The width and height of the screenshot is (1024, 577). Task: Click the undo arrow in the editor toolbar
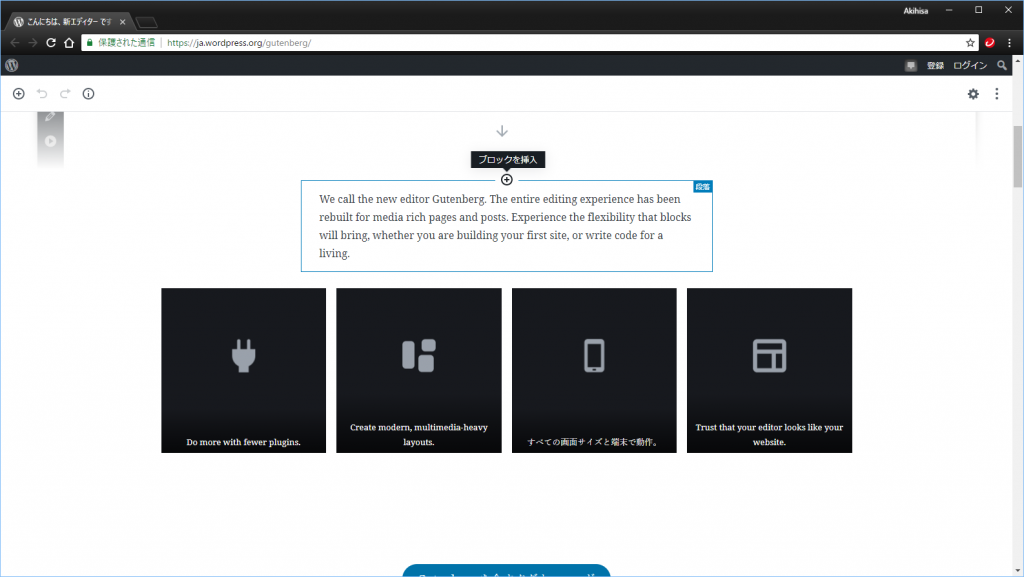(42, 94)
